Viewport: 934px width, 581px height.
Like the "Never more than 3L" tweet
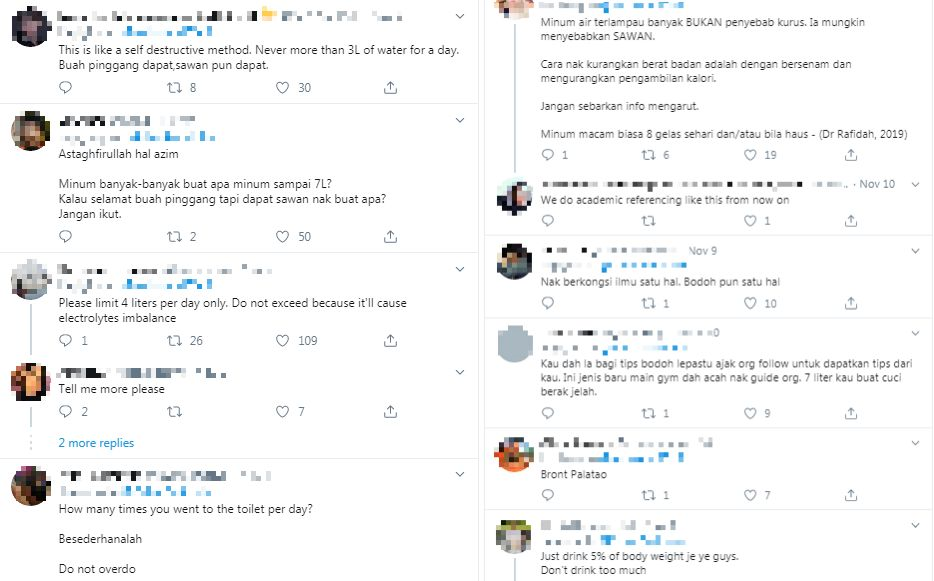282,88
